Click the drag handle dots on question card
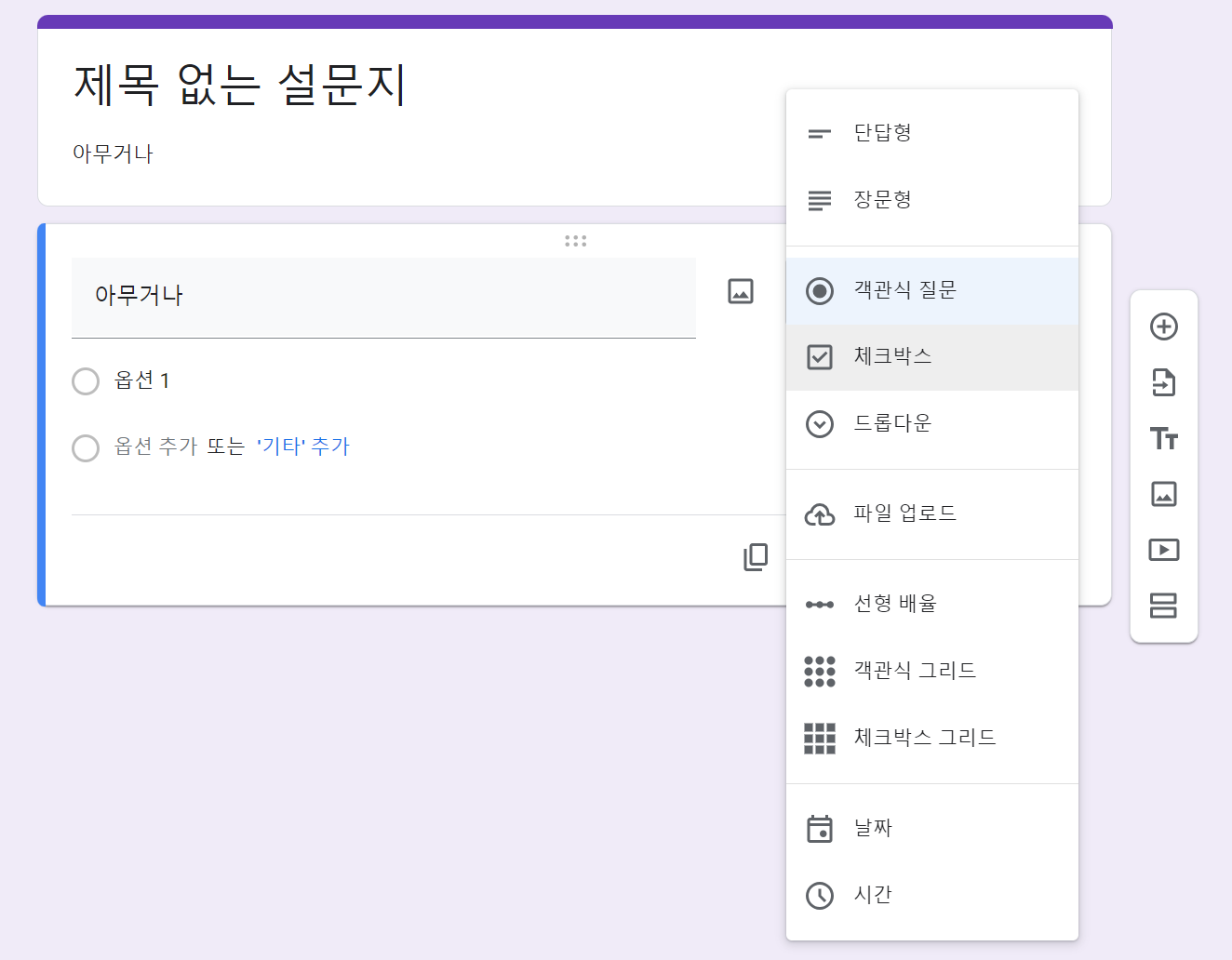This screenshot has width=1232, height=960. tap(576, 241)
